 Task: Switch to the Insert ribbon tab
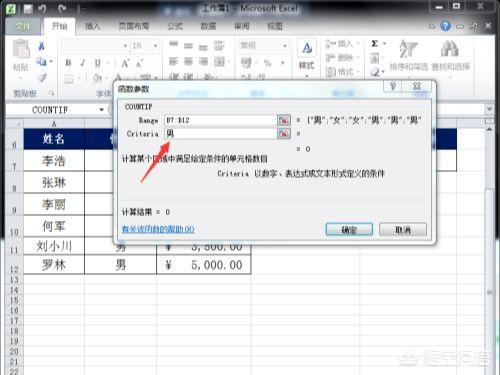[92, 26]
